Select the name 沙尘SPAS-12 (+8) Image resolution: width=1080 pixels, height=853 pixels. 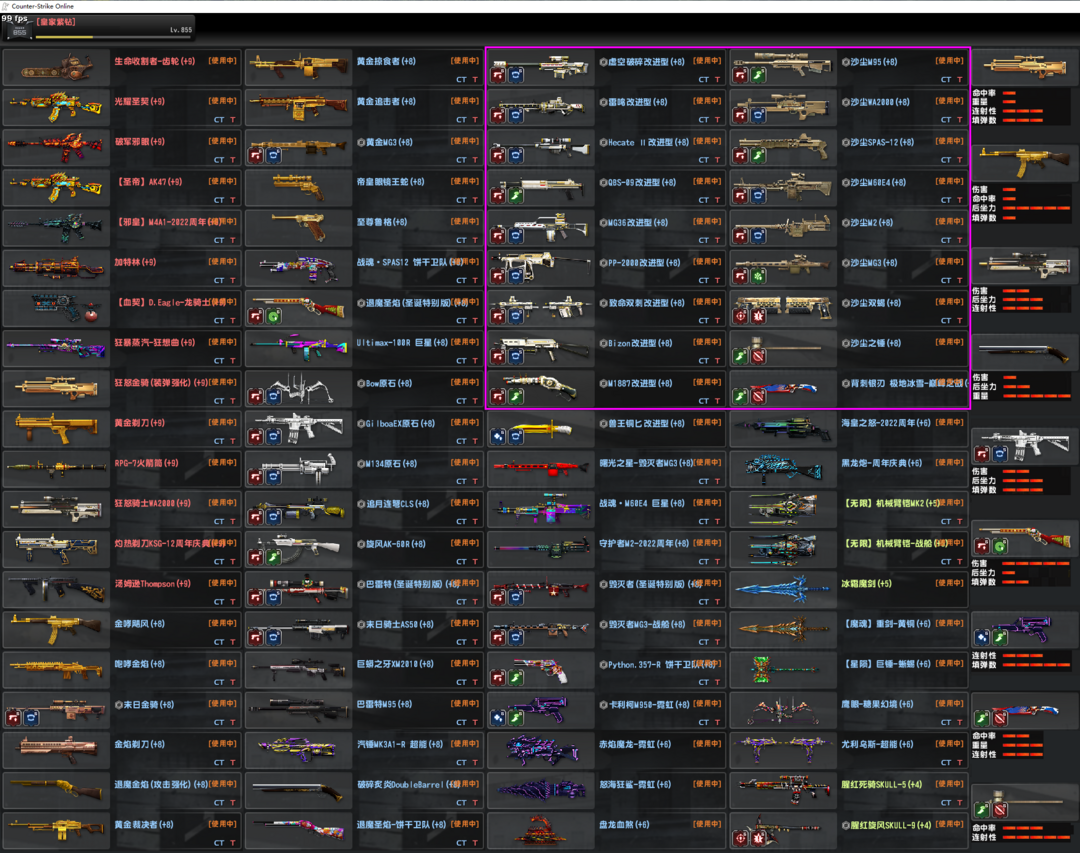[x=882, y=143]
